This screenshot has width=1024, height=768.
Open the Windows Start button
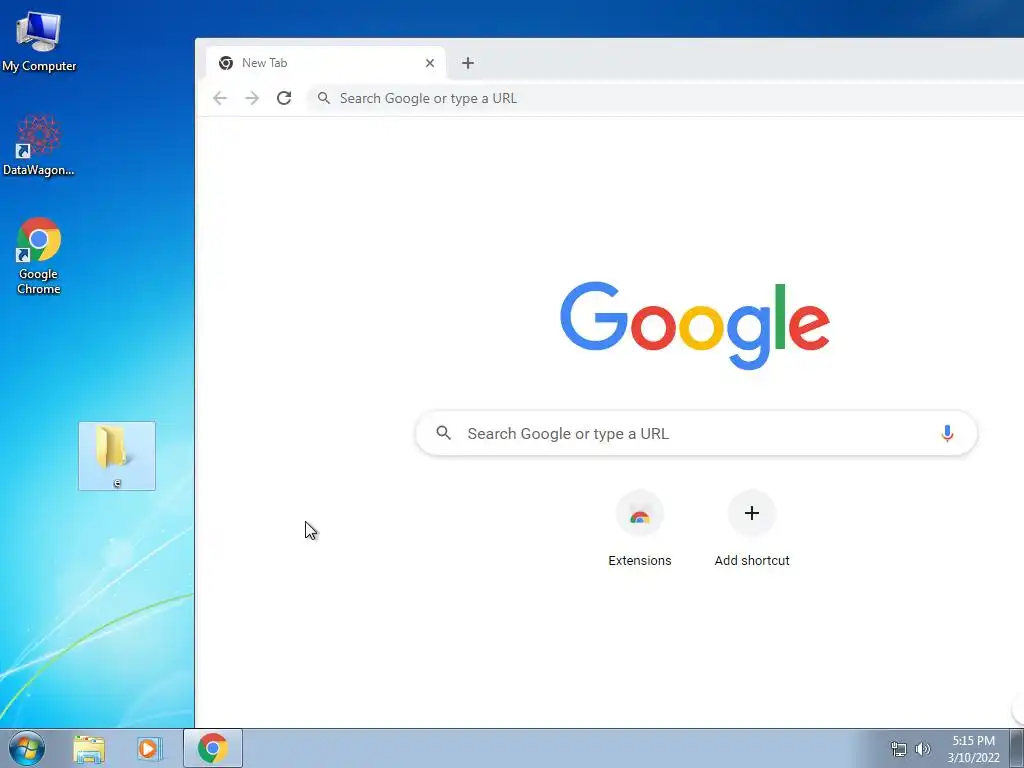[26, 748]
